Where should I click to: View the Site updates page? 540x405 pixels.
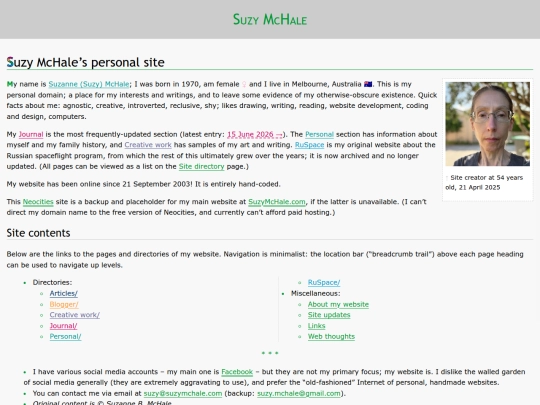pos(329,315)
